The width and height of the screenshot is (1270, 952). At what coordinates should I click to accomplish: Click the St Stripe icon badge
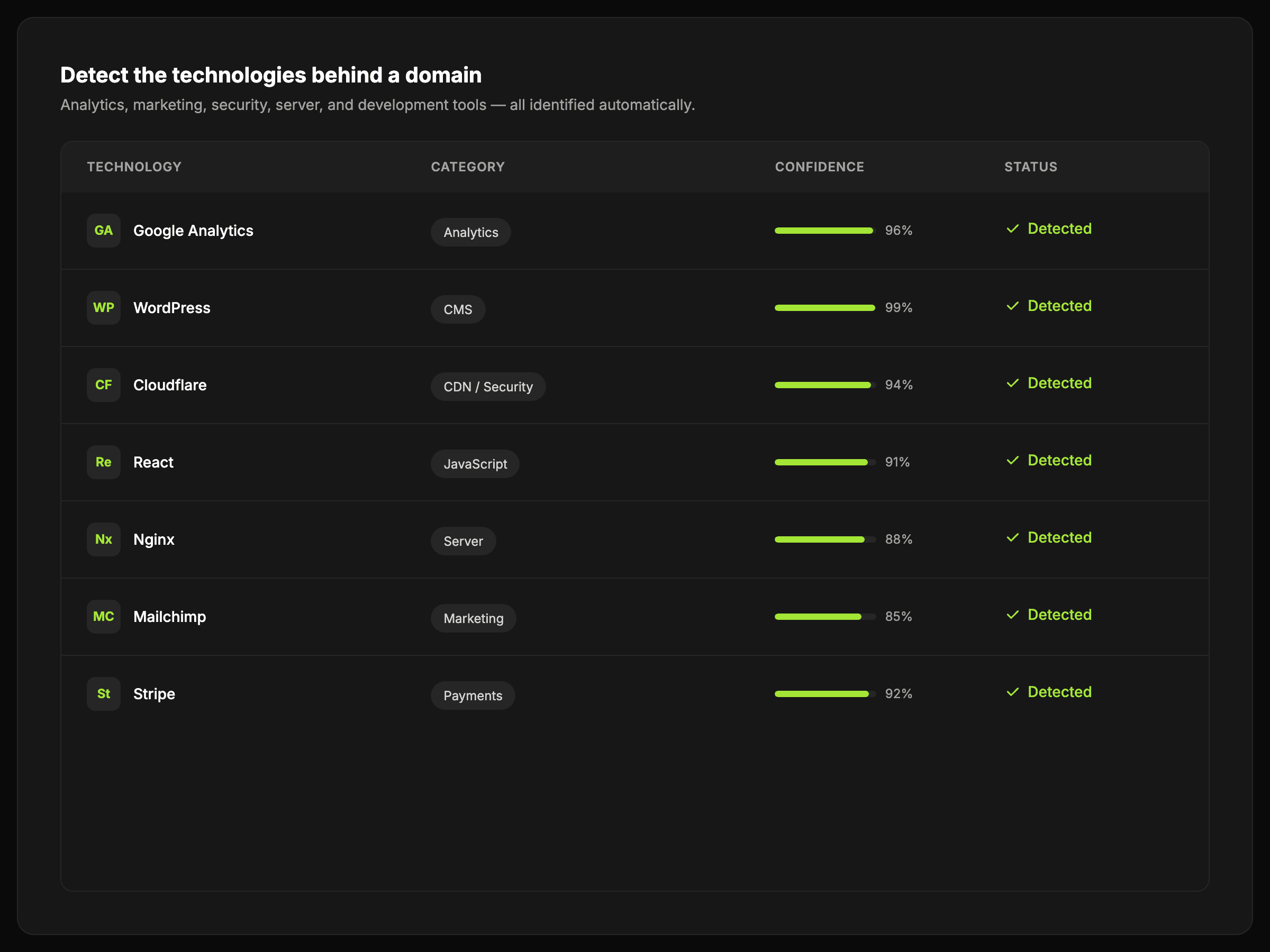pyautogui.click(x=103, y=694)
